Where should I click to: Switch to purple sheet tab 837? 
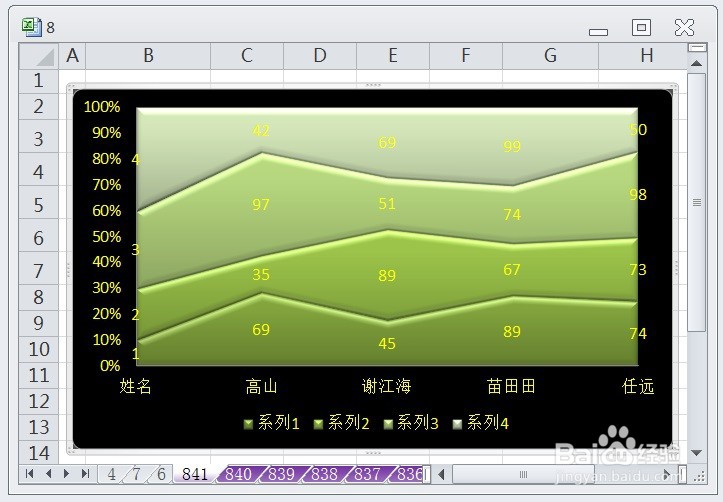367,474
